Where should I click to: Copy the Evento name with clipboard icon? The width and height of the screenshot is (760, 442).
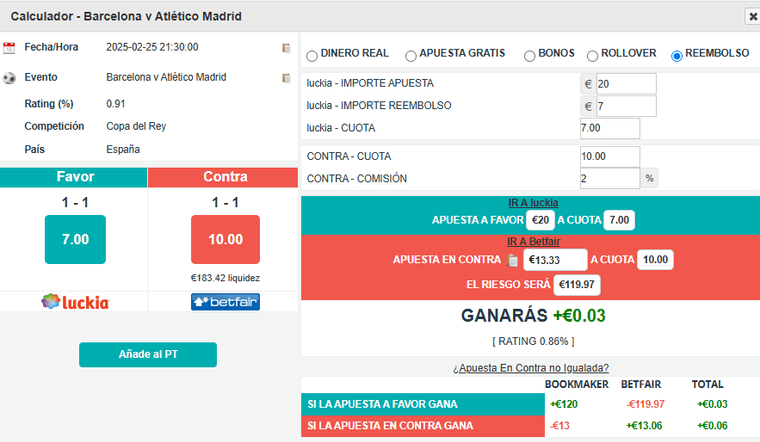[286, 77]
